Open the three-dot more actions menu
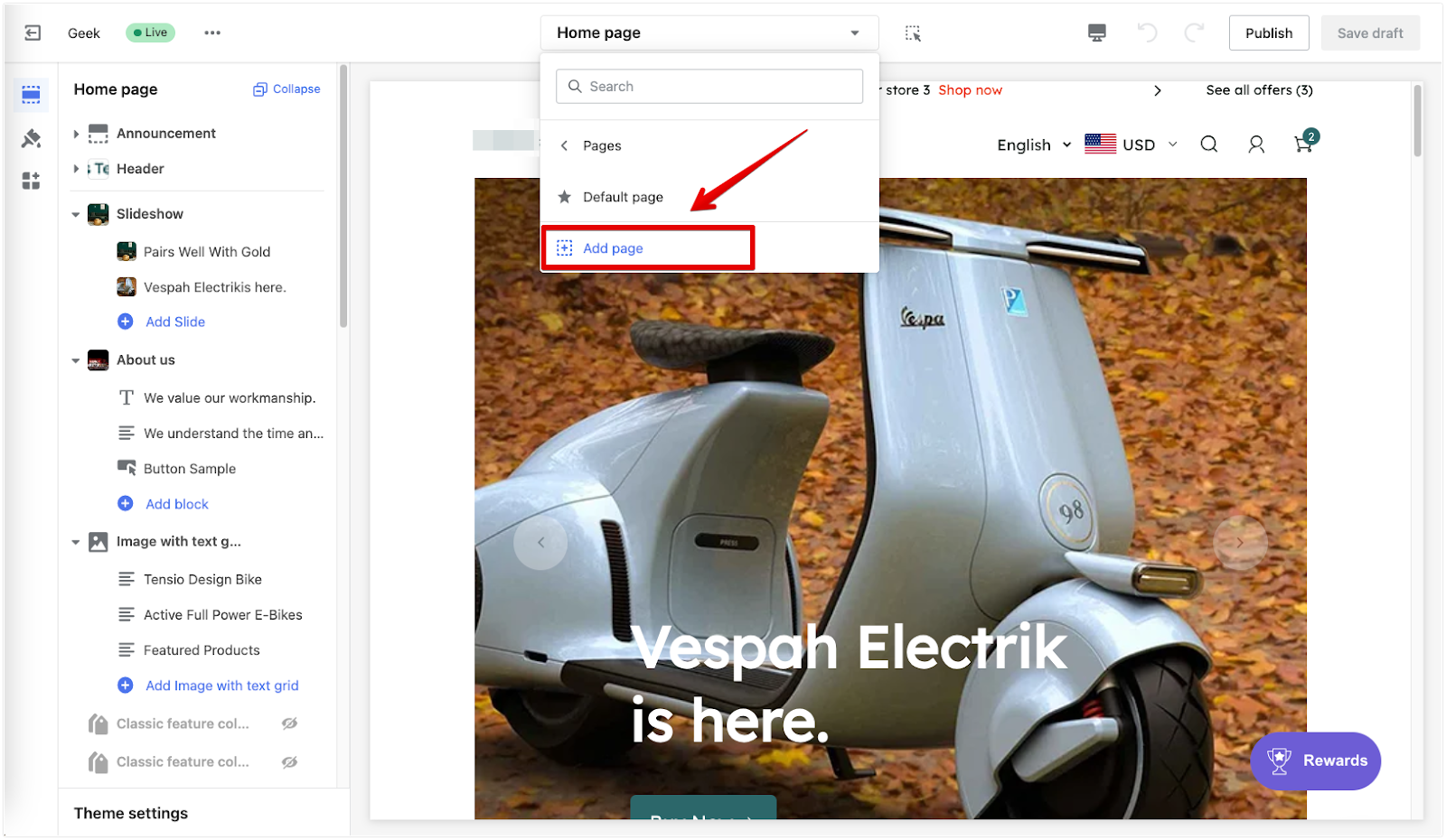Image resolution: width=1446 pixels, height=840 pixels. [212, 33]
